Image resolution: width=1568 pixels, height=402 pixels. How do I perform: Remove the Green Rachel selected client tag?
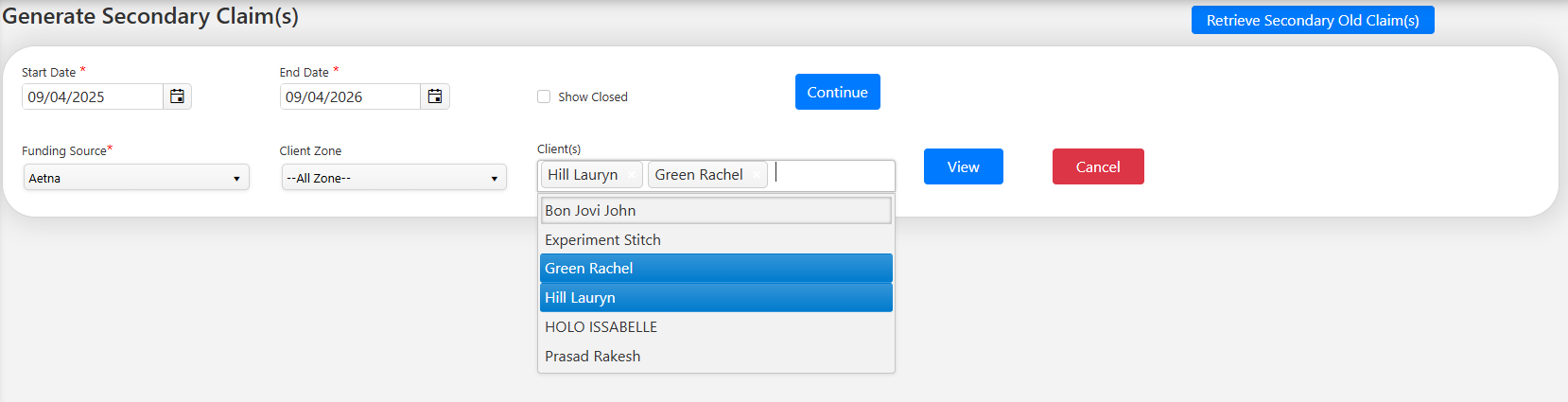click(757, 175)
